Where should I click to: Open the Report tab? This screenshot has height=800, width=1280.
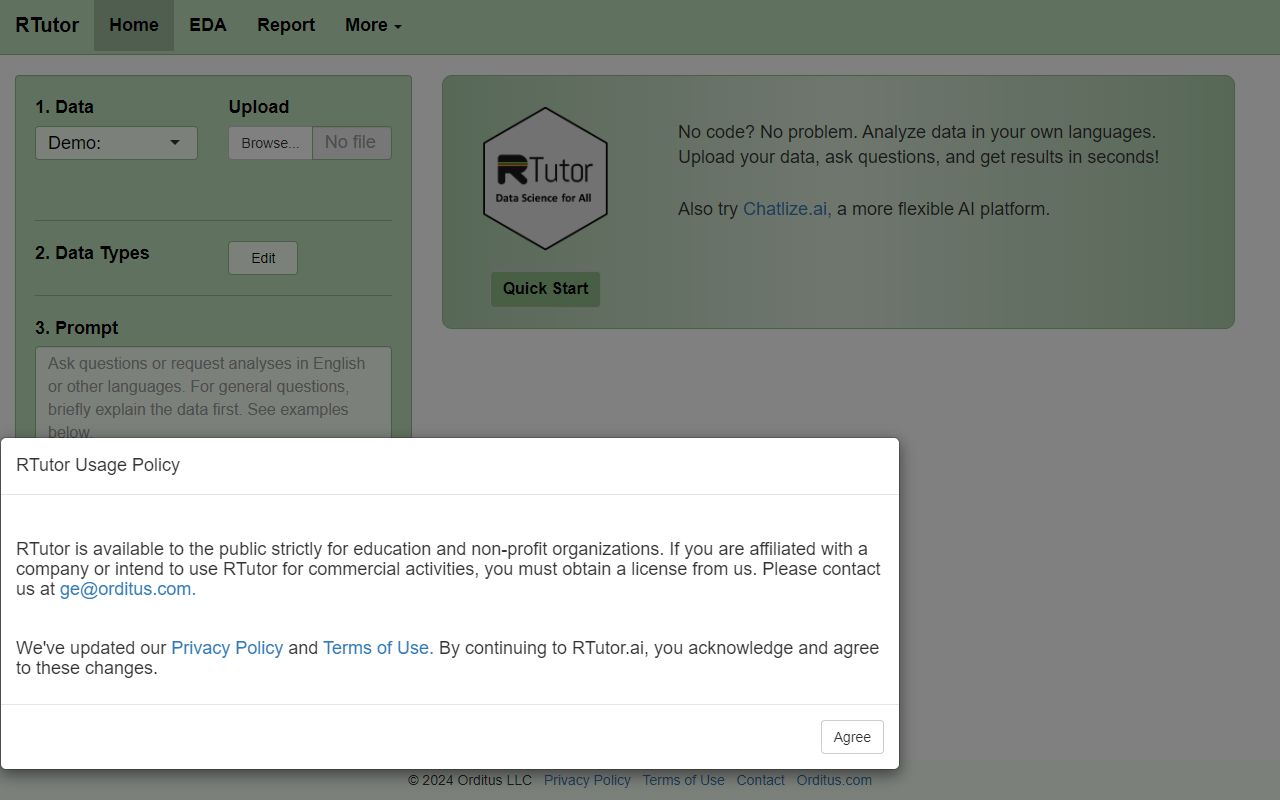(x=285, y=25)
